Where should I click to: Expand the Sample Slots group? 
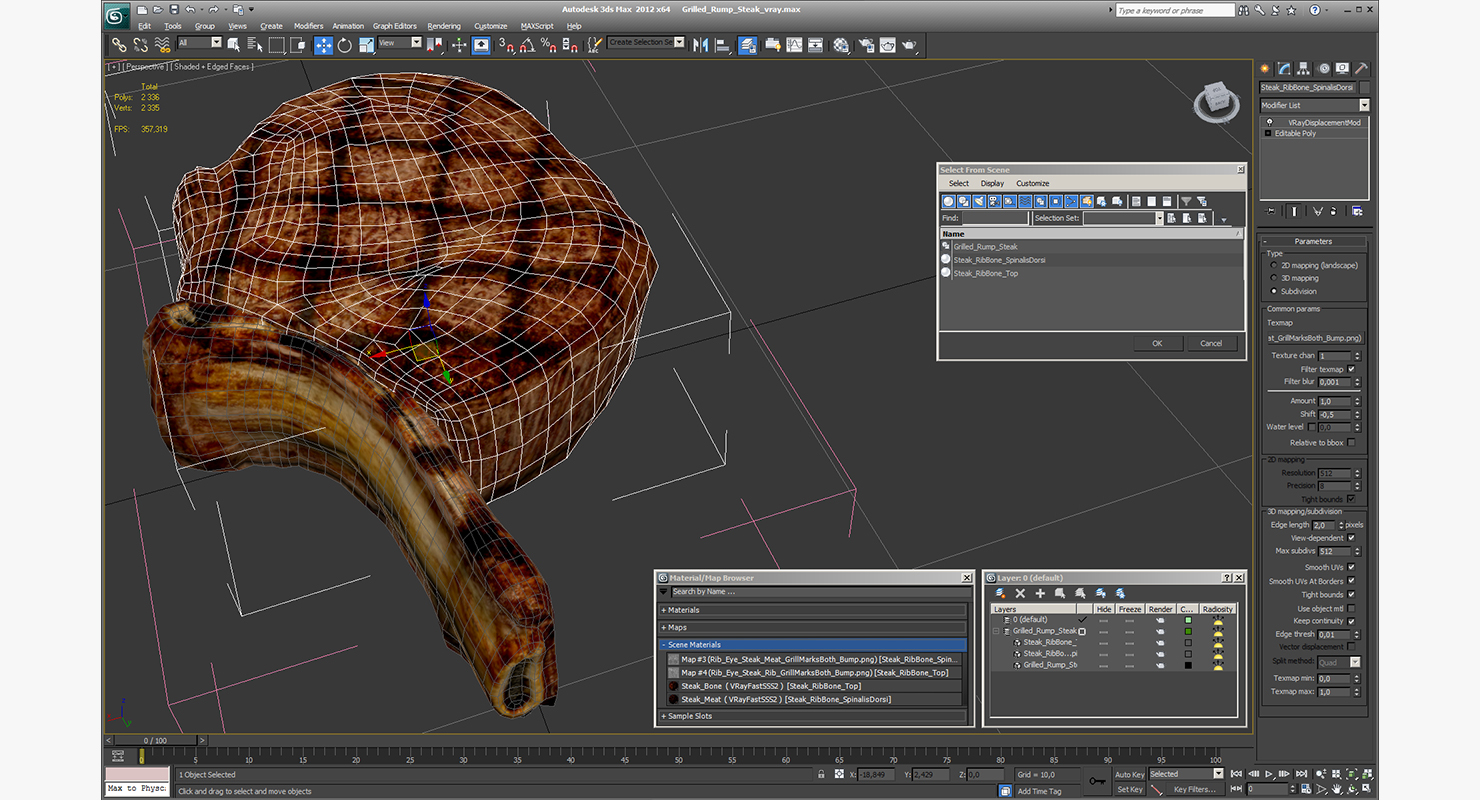click(812, 716)
